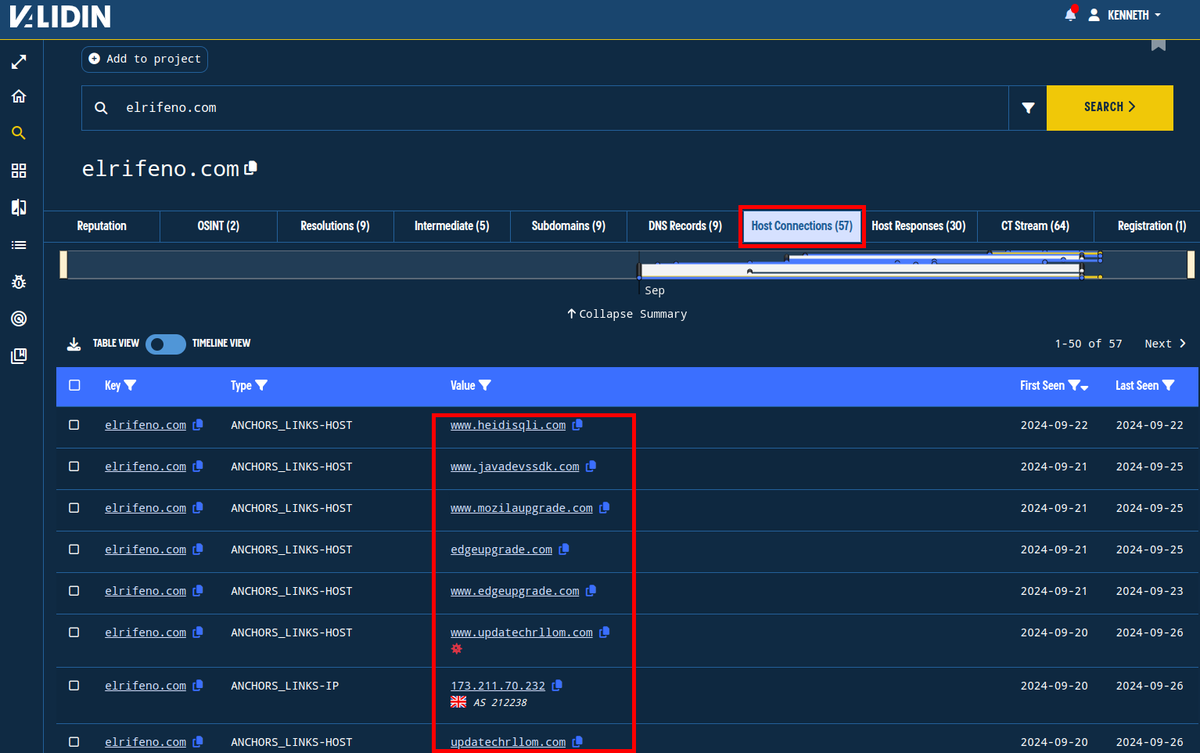This screenshot has height=753, width=1200.
Task: Check the www.heidisqli.com row checkbox
Action: tap(74, 425)
